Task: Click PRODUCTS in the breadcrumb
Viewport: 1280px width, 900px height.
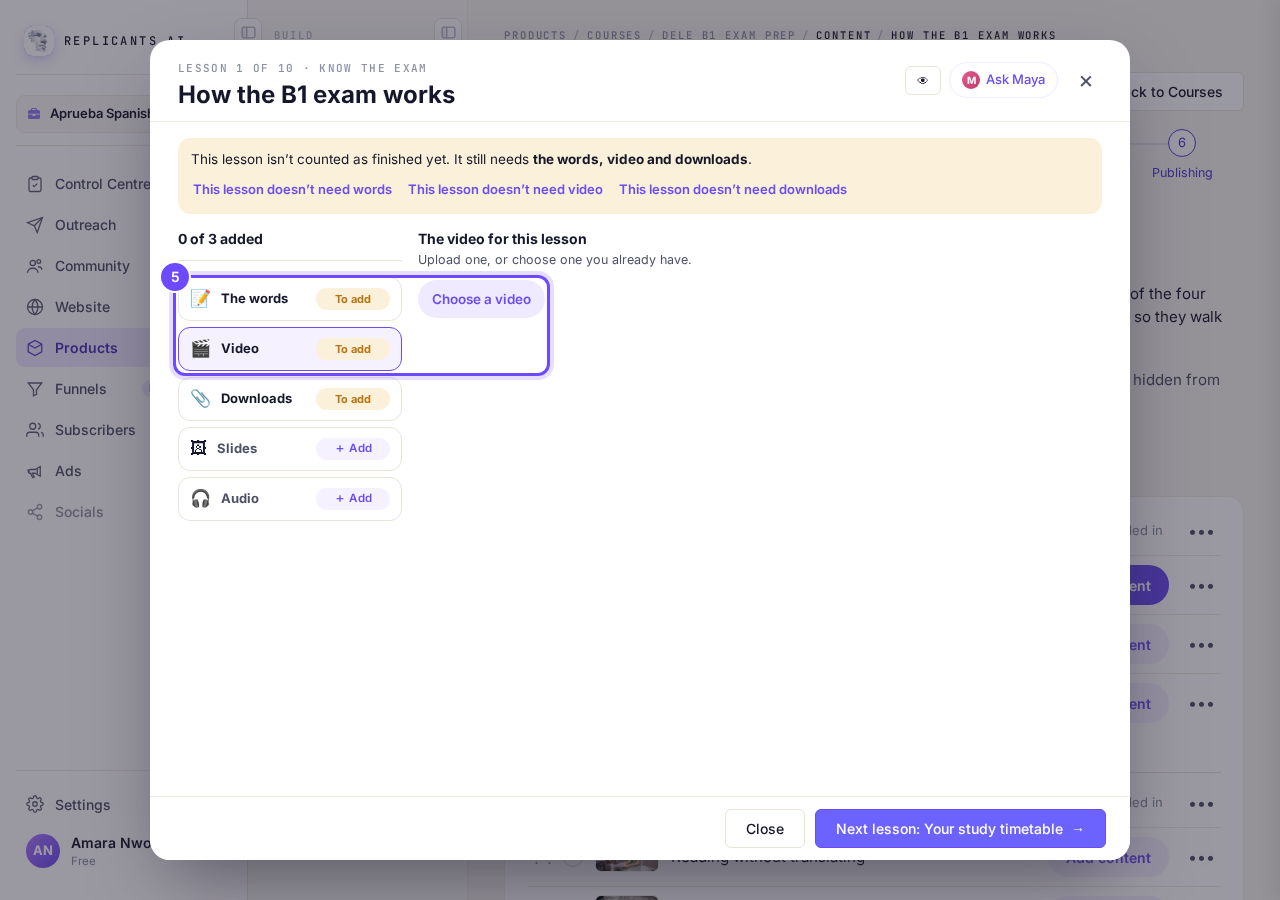Action: pos(535,35)
